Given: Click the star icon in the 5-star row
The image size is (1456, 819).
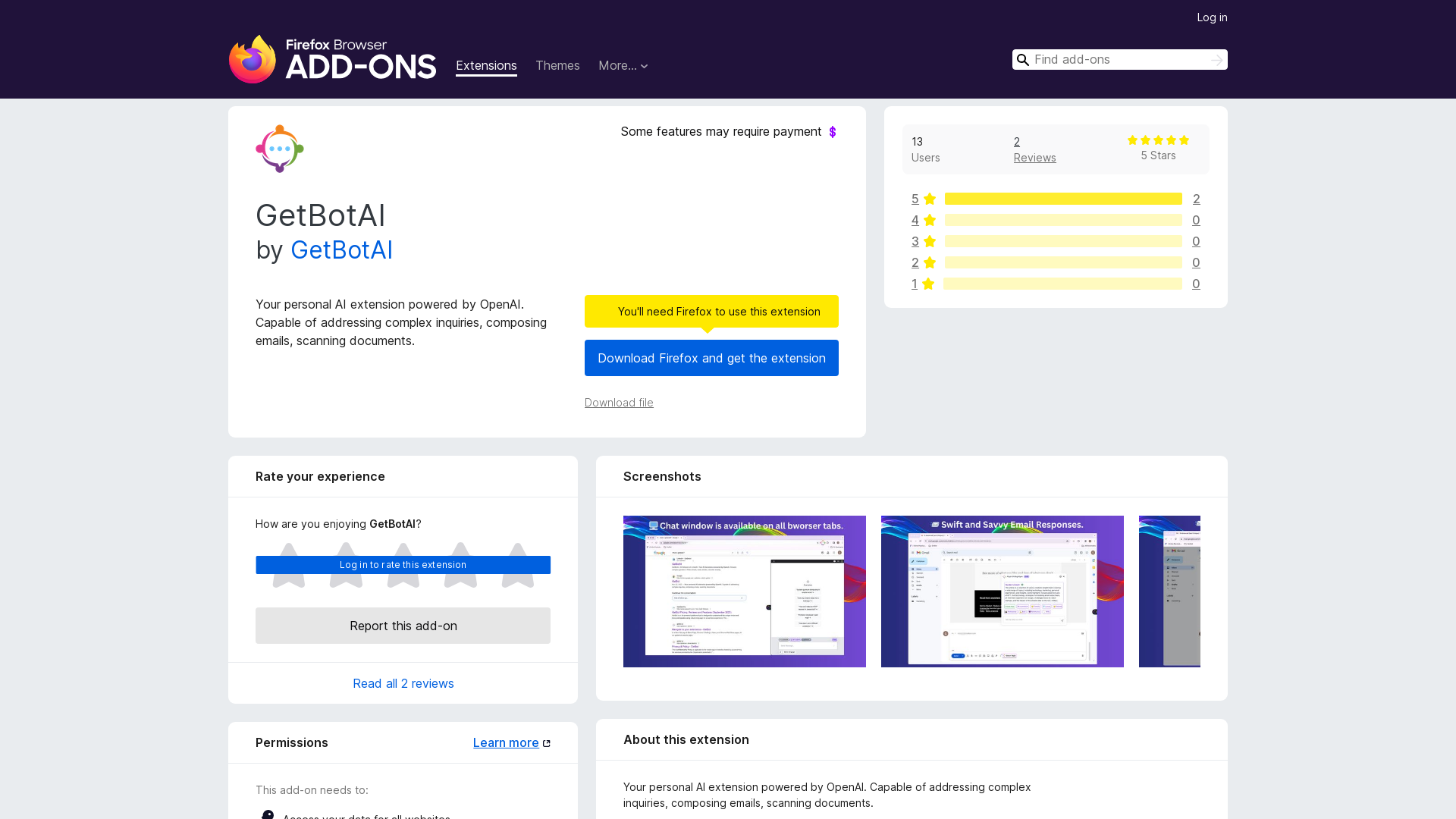Looking at the screenshot, I should [x=930, y=199].
